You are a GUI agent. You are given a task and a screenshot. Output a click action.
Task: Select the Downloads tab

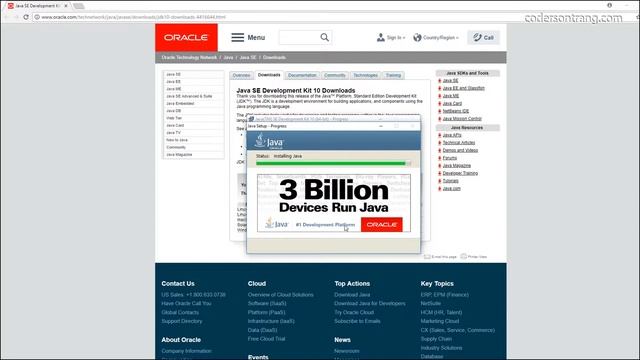[x=269, y=75]
